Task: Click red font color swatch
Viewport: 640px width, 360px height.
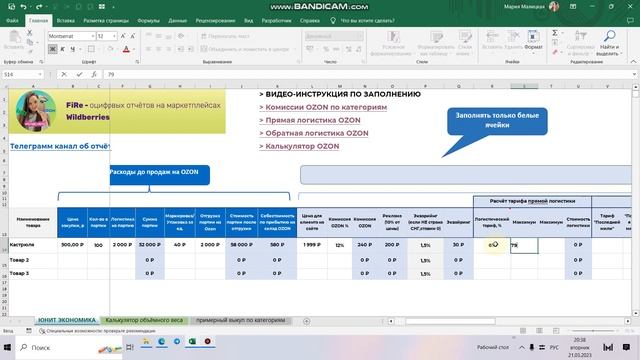Action: tap(126, 49)
